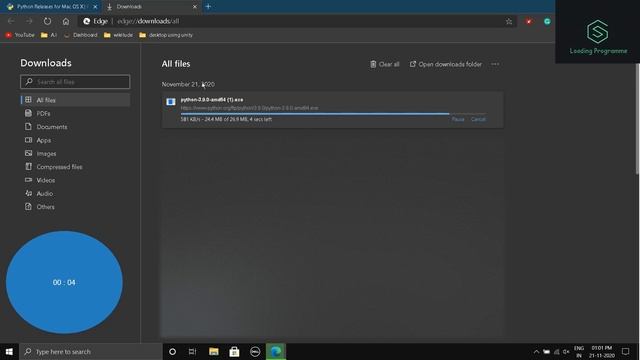Screen dimensions: 640x360
Task: Click the ENG IN language indicator
Action: click(579, 351)
